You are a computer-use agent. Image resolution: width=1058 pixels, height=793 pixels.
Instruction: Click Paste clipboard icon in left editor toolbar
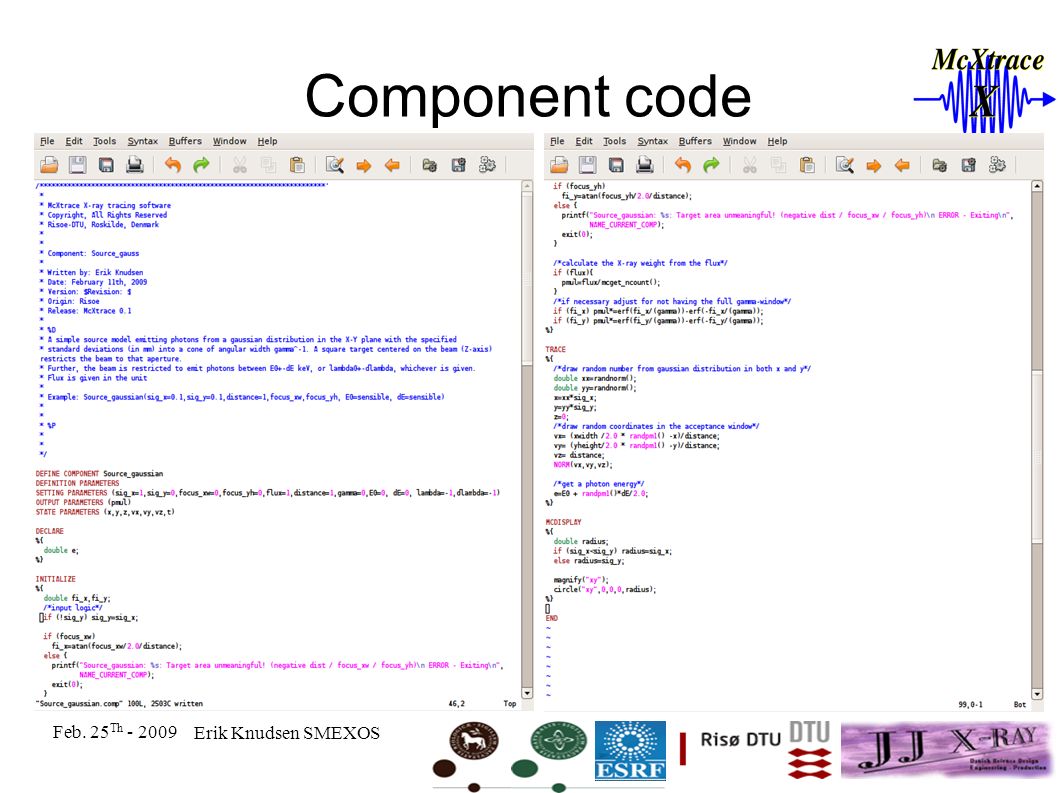[x=297, y=165]
